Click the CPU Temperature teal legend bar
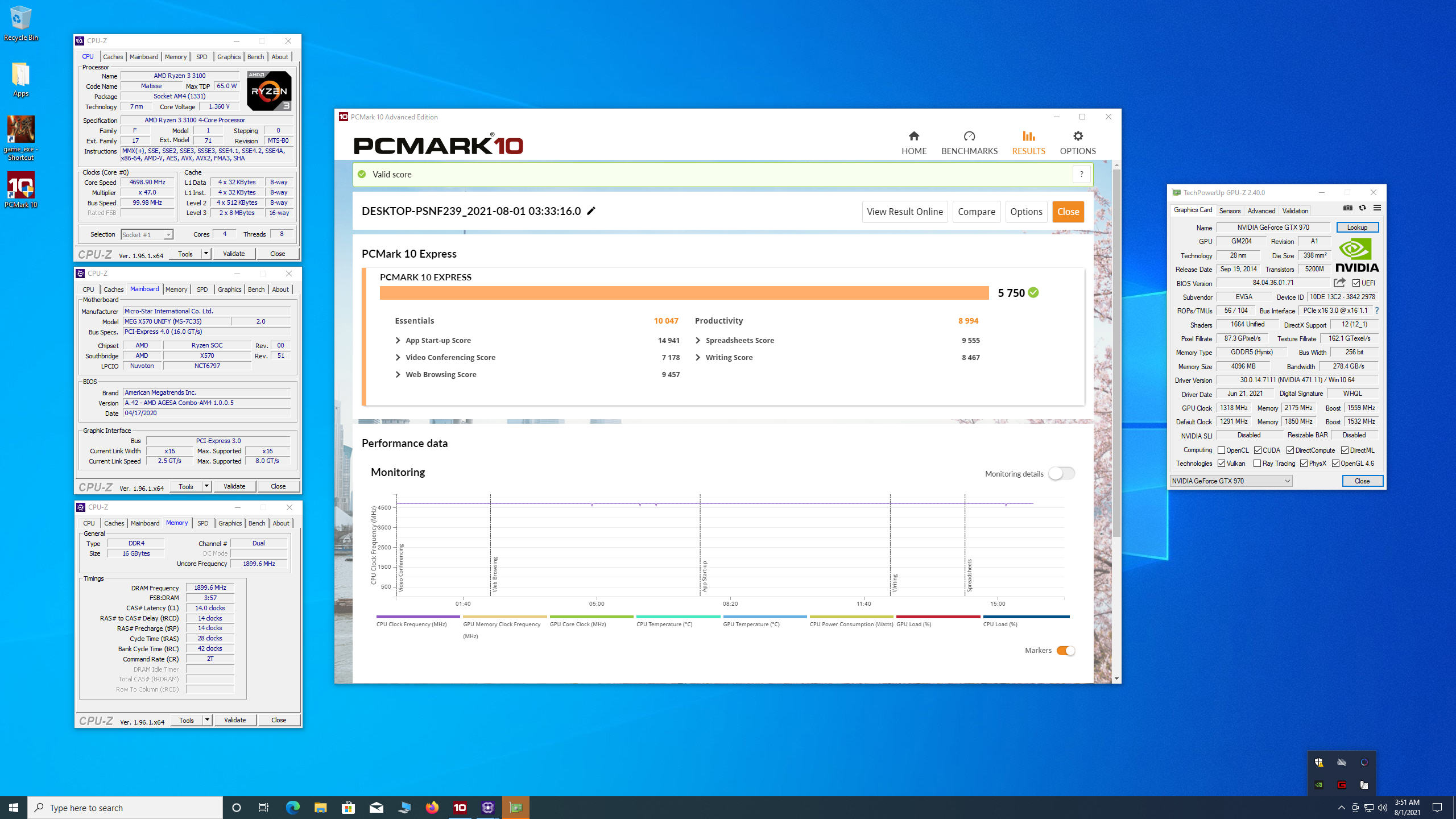 coord(678,617)
